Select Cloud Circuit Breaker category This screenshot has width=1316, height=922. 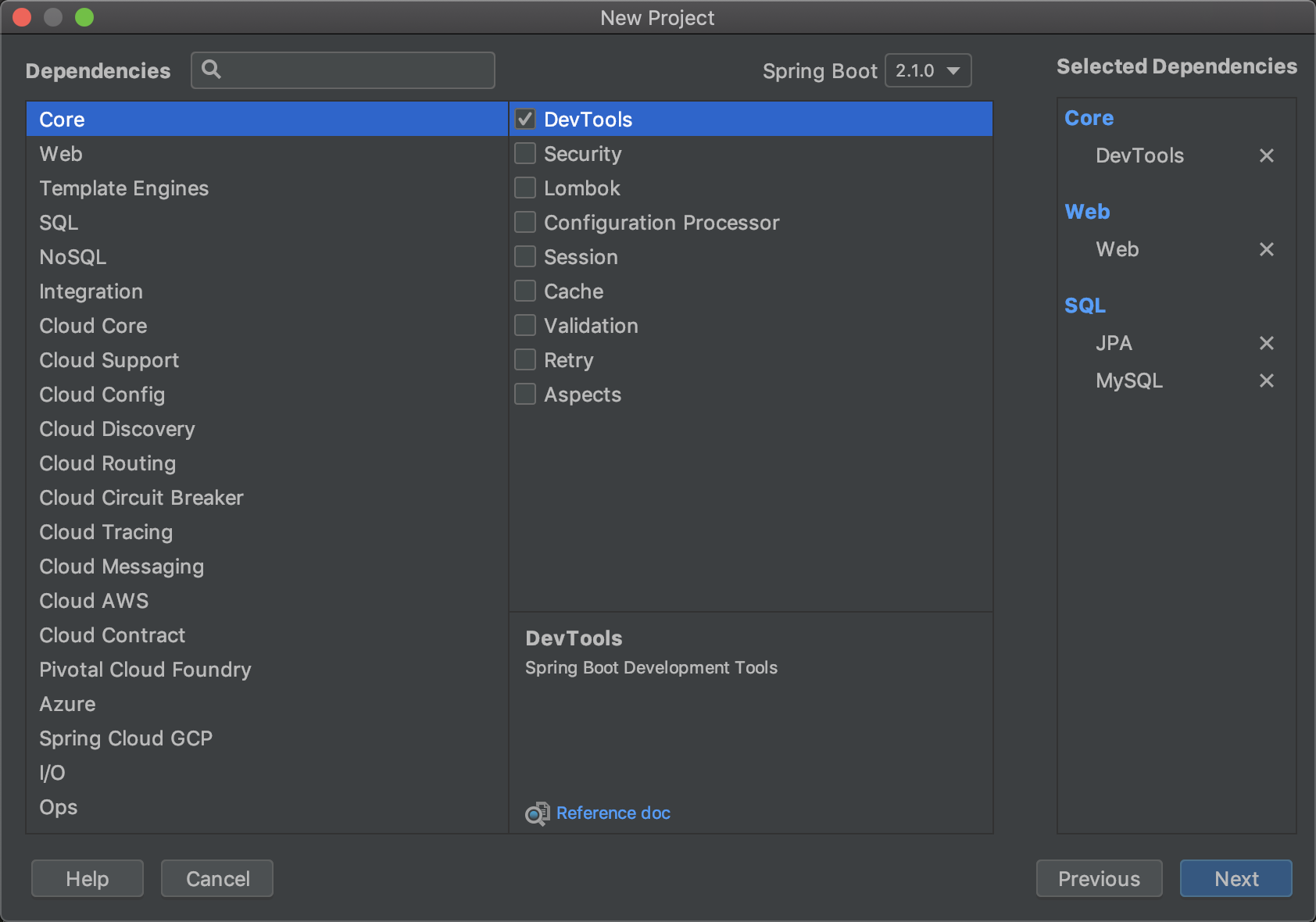267,498
